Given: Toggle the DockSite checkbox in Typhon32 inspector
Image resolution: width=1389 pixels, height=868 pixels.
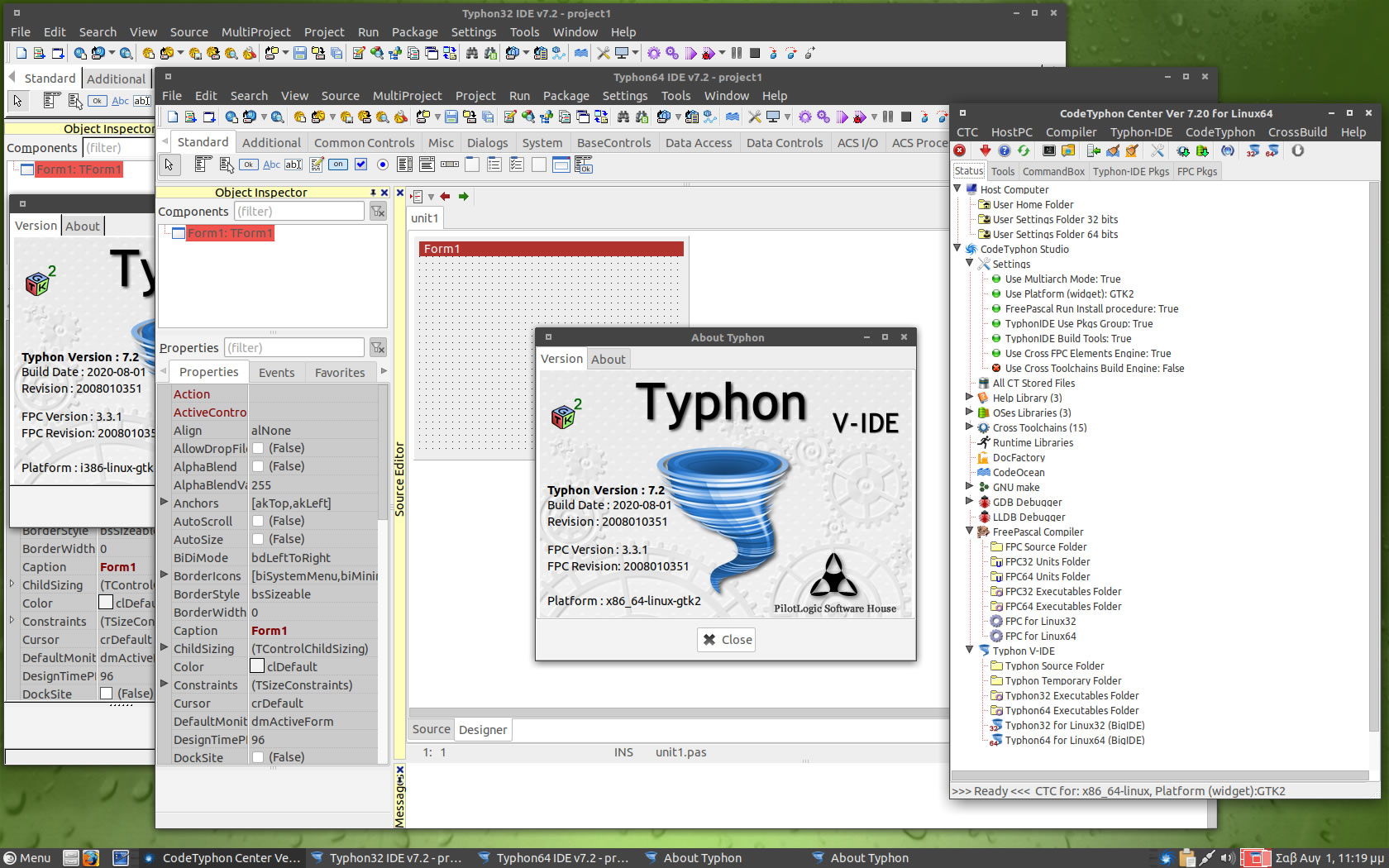Looking at the screenshot, I should [x=106, y=694].
